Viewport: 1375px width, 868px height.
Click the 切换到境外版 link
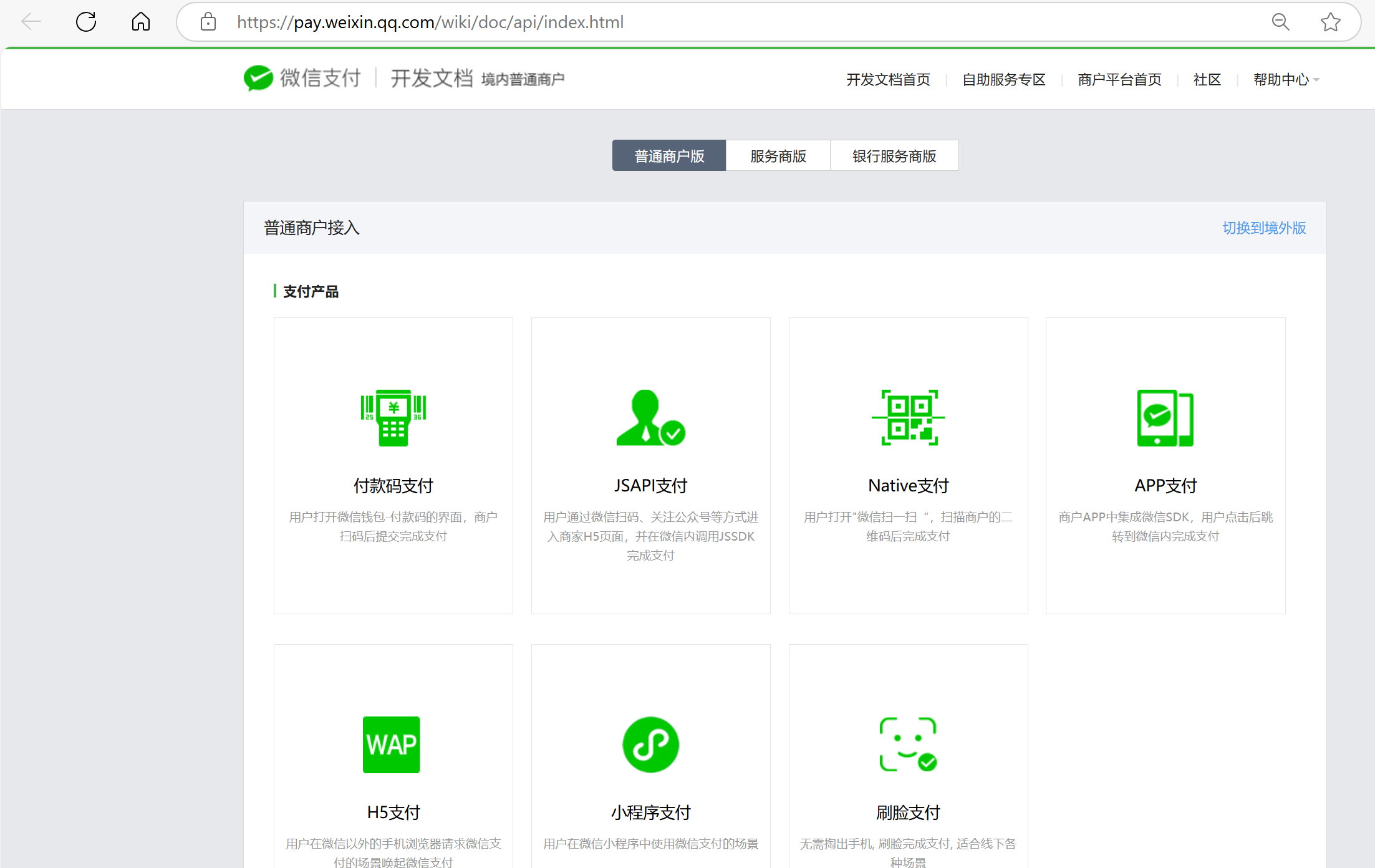1263,228
